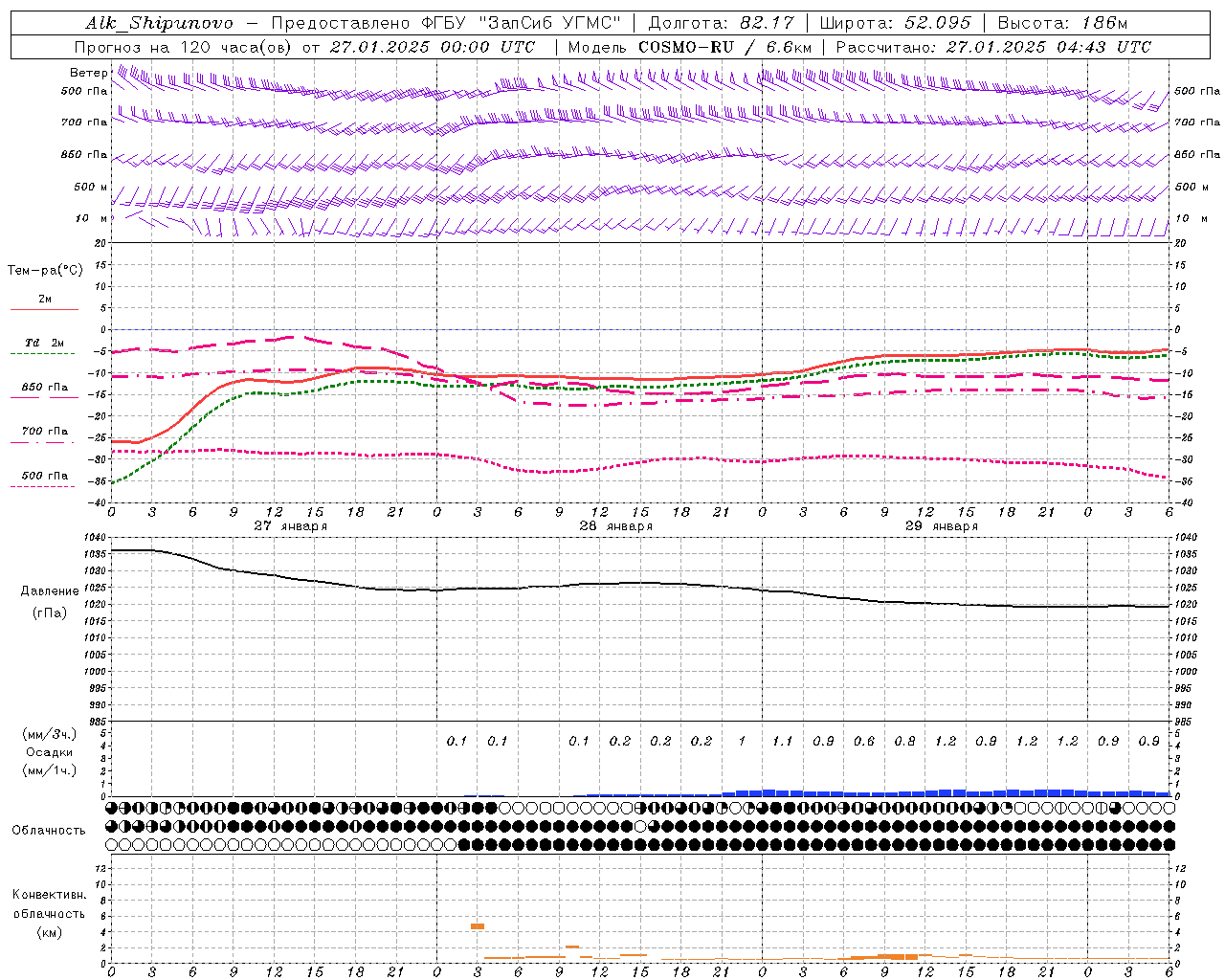
Task: Select the Долгота: 82.17 header field
Action: 722,23
